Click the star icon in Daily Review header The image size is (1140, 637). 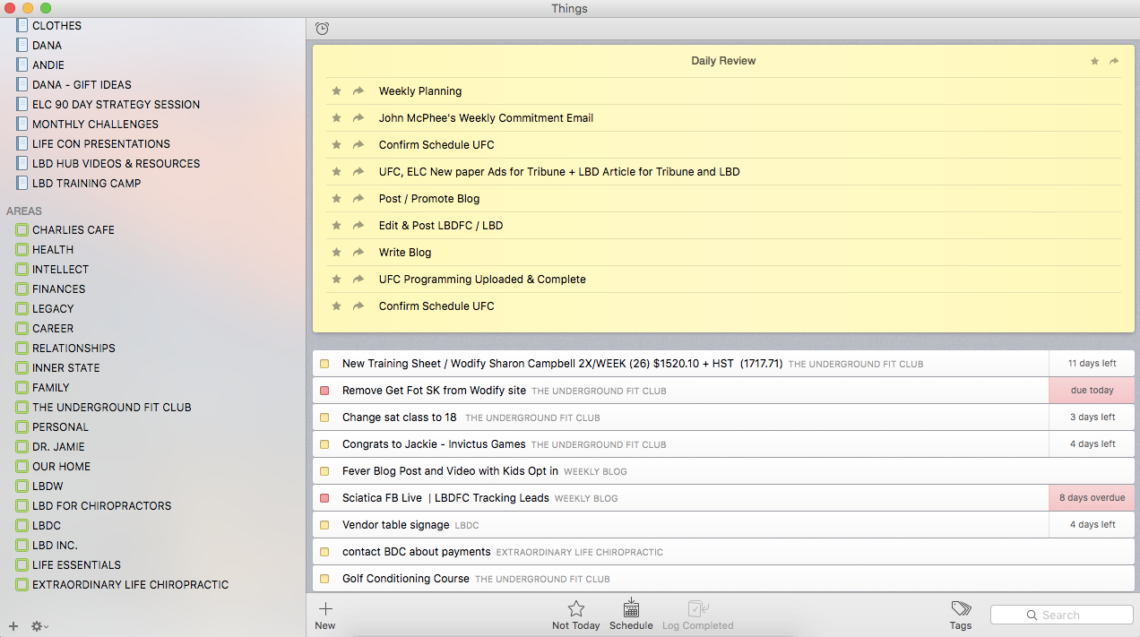1095,61
